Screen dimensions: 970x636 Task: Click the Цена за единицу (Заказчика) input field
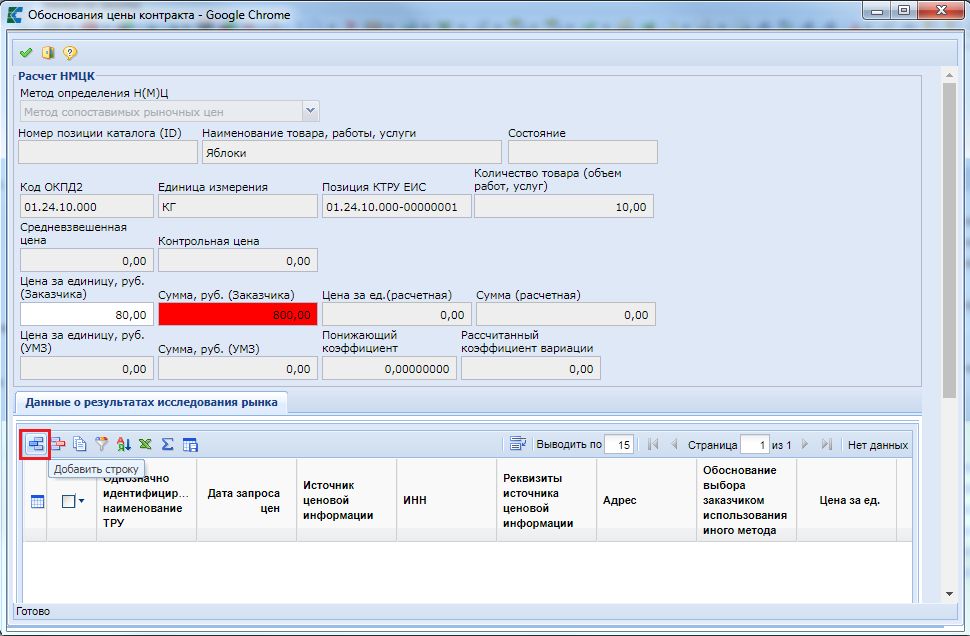point(86,314)
